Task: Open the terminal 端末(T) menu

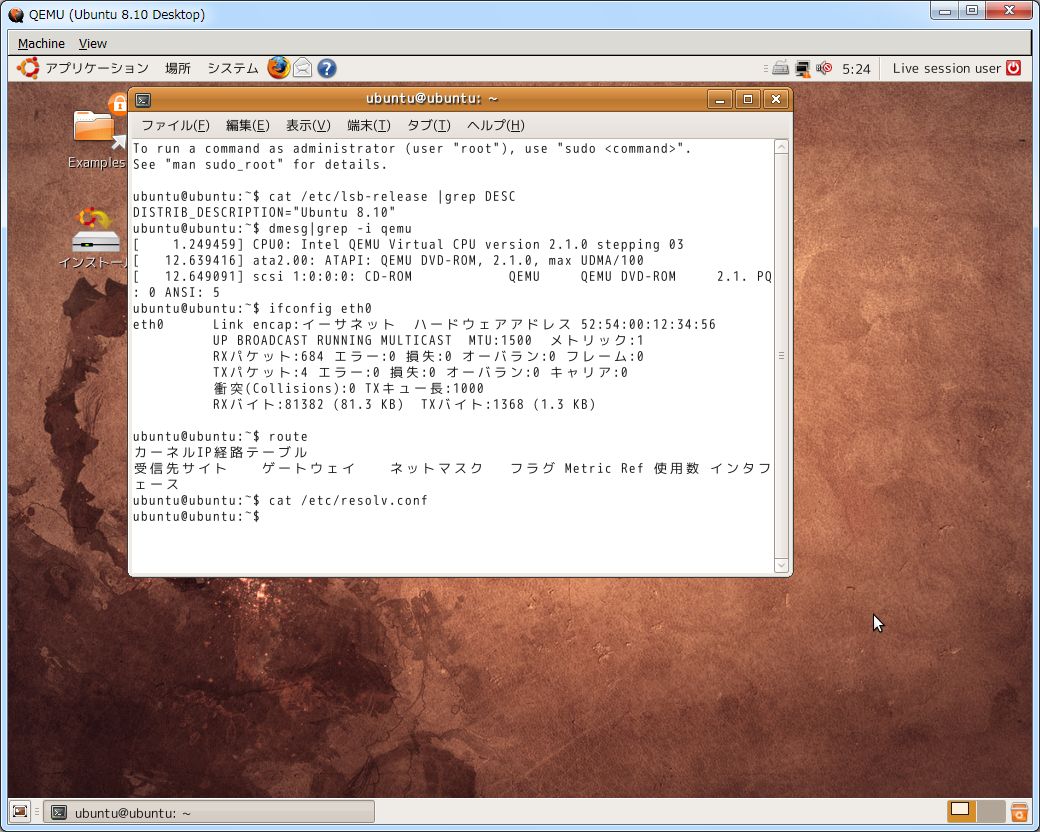Action: click(369, 125)
